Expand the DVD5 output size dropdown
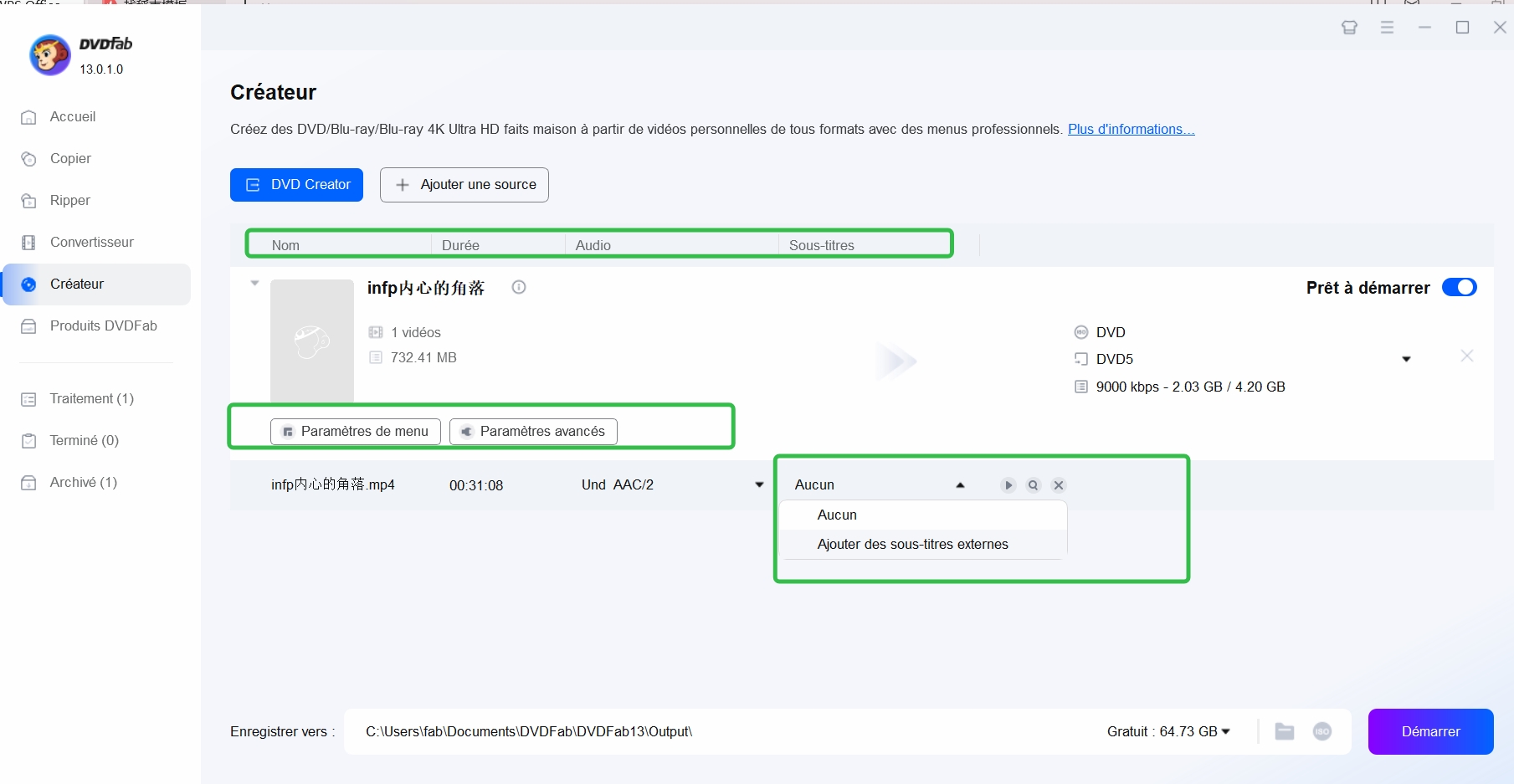 point(1406,360)
